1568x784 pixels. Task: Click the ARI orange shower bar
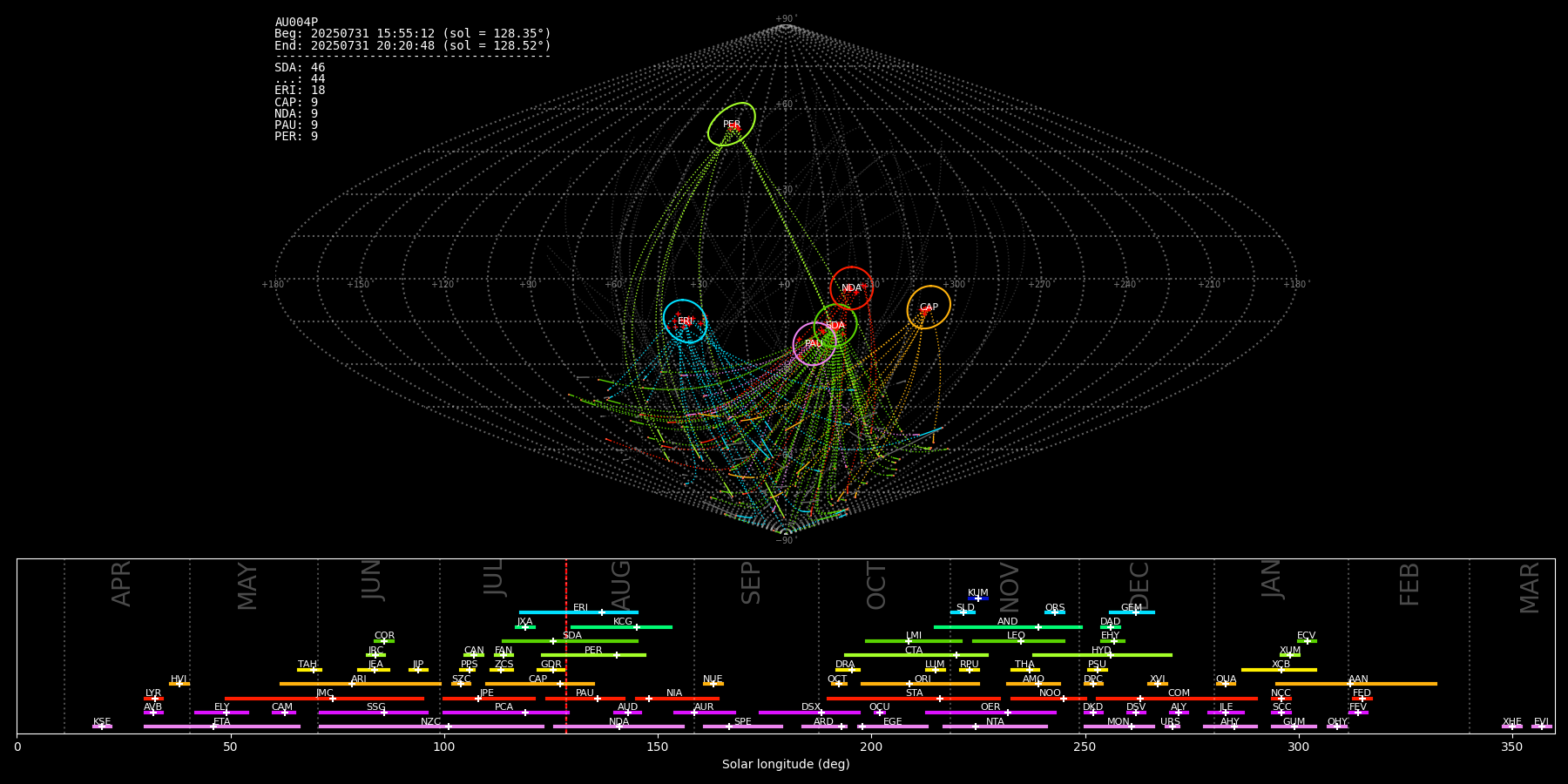tap(361, 684)
